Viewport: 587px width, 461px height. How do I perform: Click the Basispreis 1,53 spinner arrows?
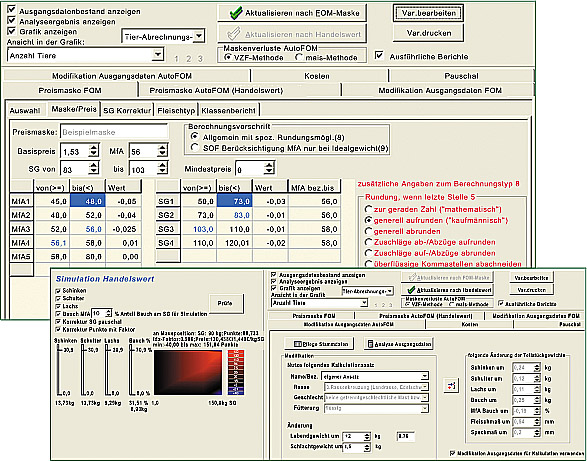tap(94, 151)
